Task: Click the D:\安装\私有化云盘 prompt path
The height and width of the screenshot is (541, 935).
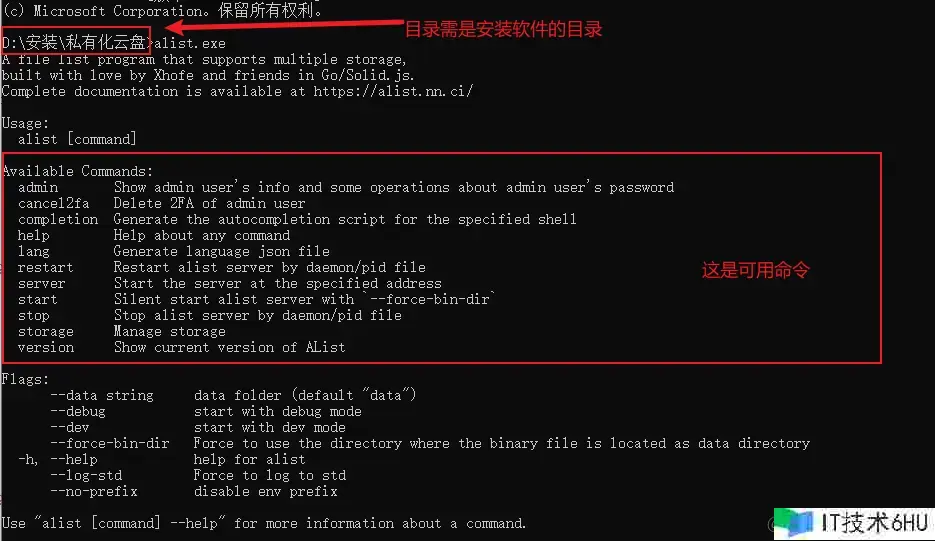Action: point(74,43)
